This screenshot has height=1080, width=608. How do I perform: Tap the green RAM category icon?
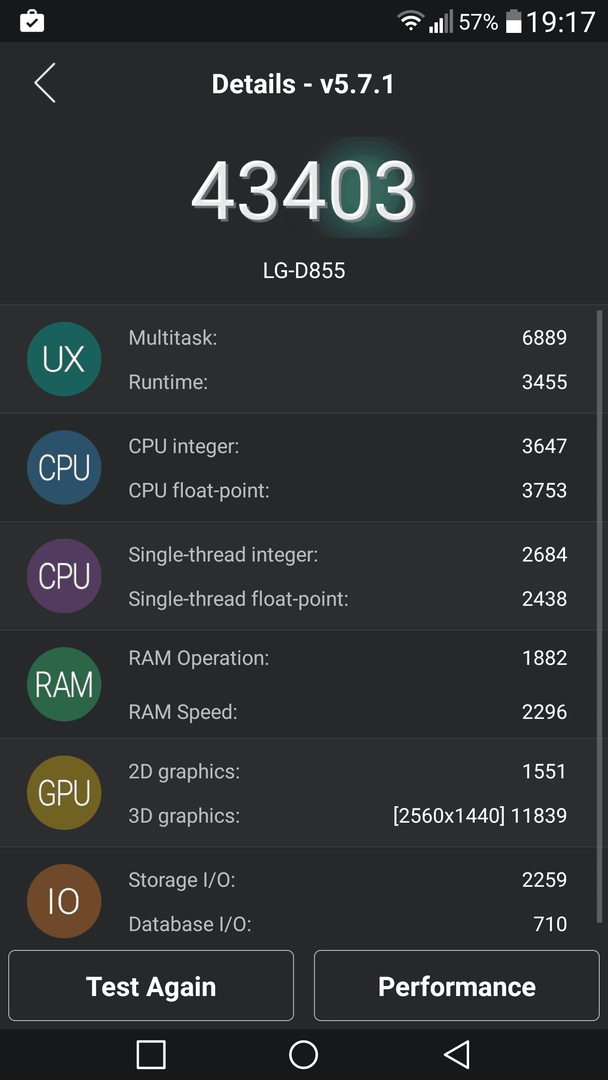pyautogui.click(x=64, y=685)
